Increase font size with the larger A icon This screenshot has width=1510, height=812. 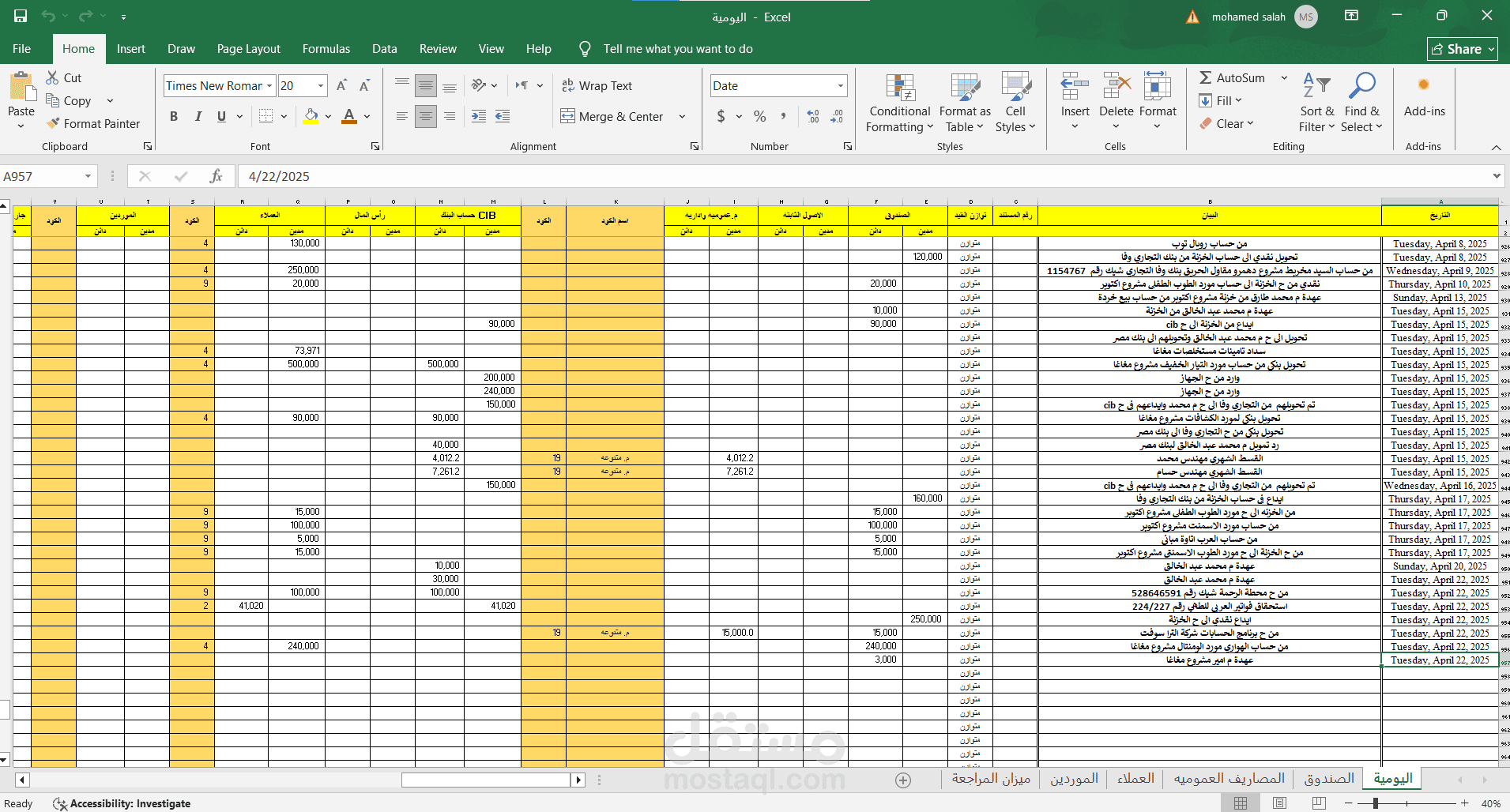tap(341, 85)
